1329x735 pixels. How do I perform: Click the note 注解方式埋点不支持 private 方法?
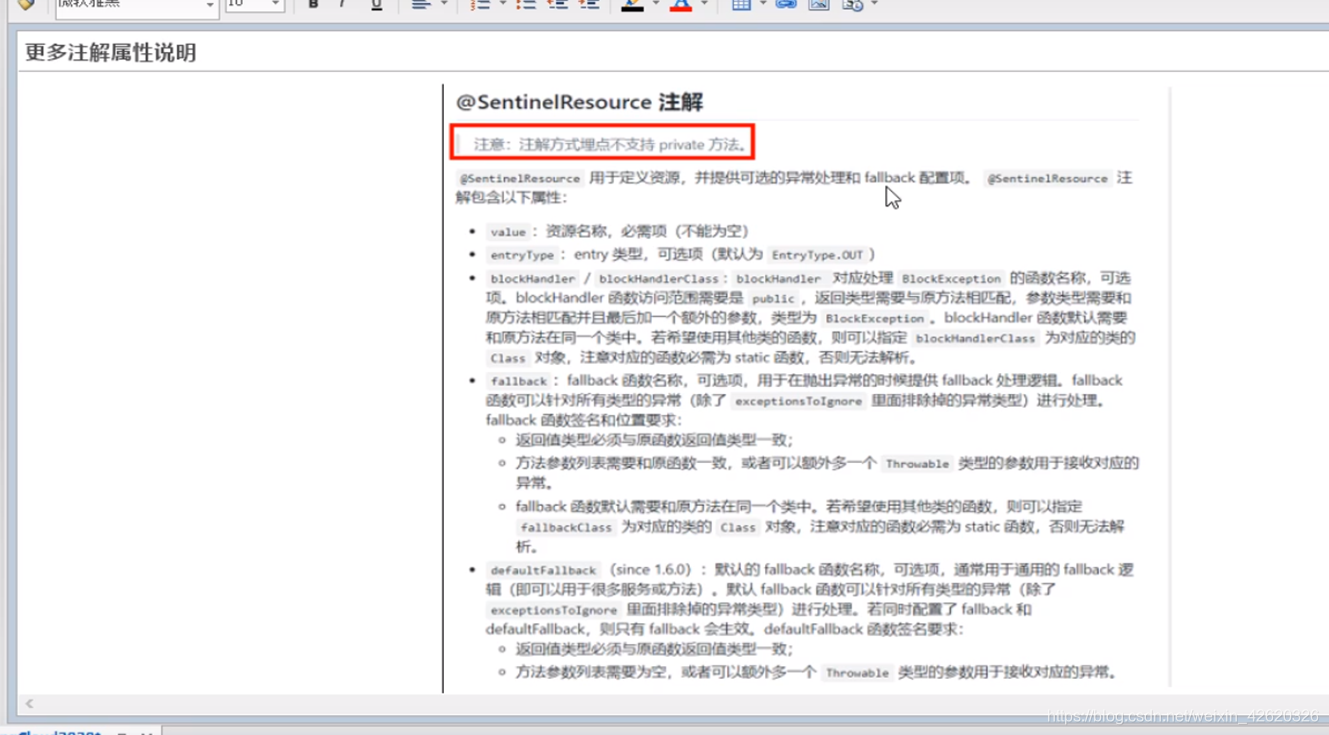(x=611, y=144)
